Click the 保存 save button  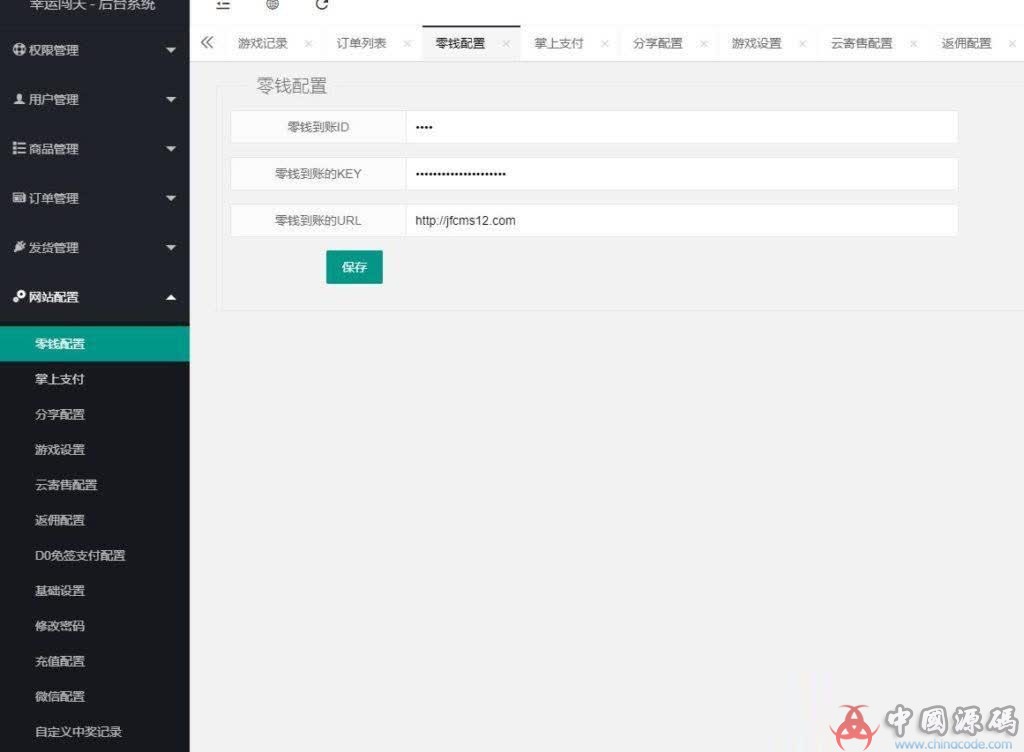point(354,266)
